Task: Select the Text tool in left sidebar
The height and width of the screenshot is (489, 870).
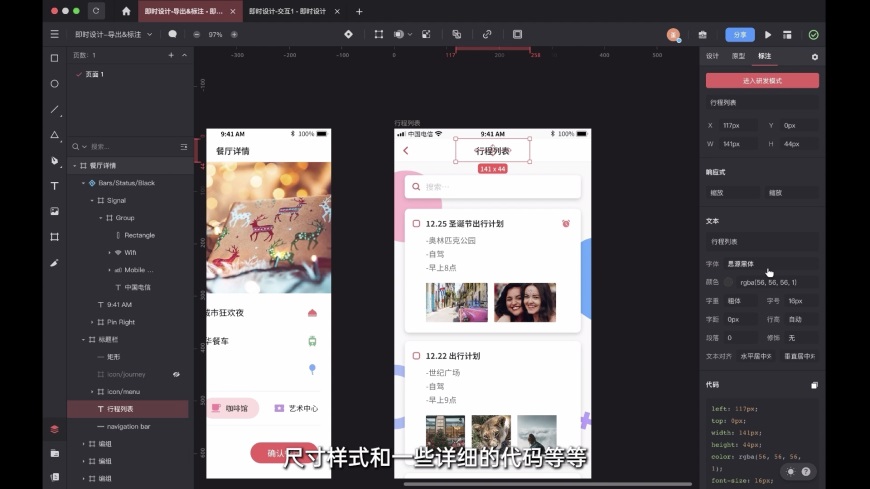Action: [x=54, y=186]
